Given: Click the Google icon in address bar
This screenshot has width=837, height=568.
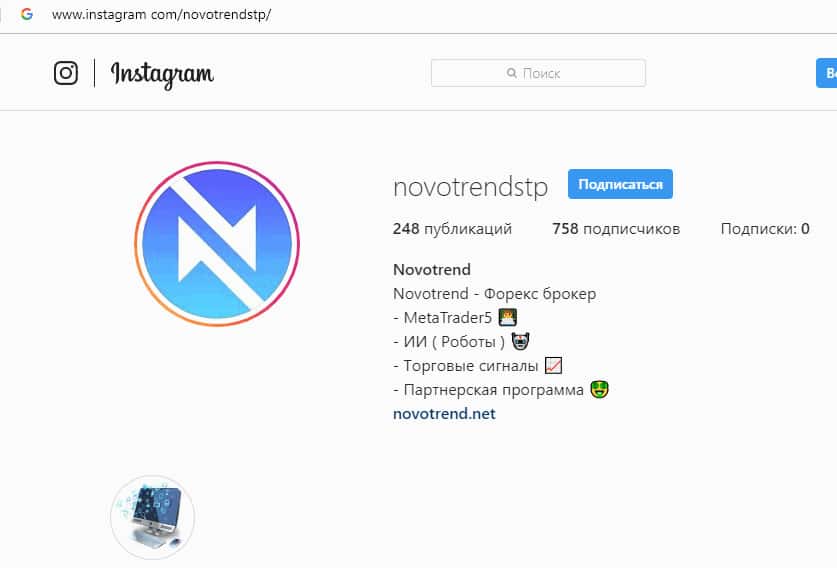Looking at the screenshot, I should point(27,14).
